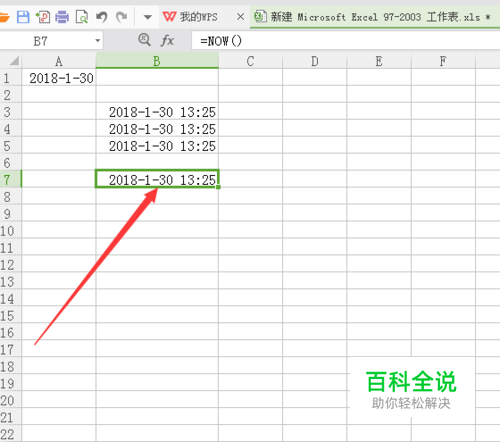The height and width of the screenshot is (442, 500).
Task: Select row 7 header
Action: coord(10,179)
